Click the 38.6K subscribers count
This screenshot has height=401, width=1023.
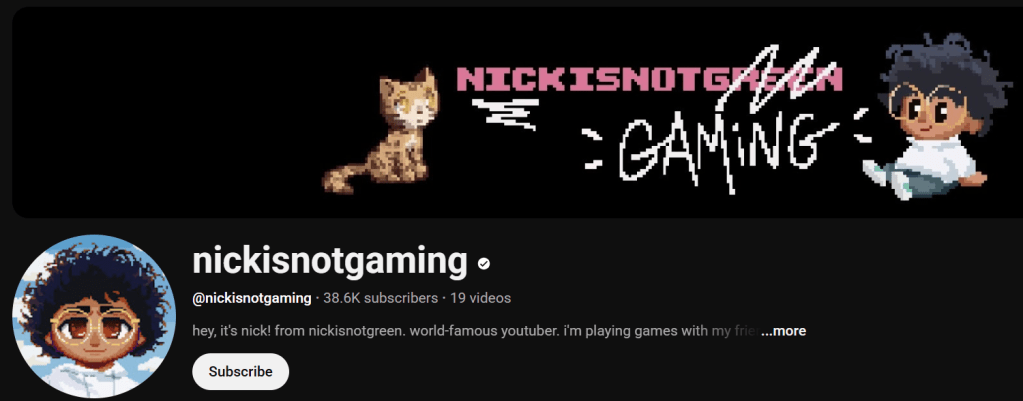(380, 299)
